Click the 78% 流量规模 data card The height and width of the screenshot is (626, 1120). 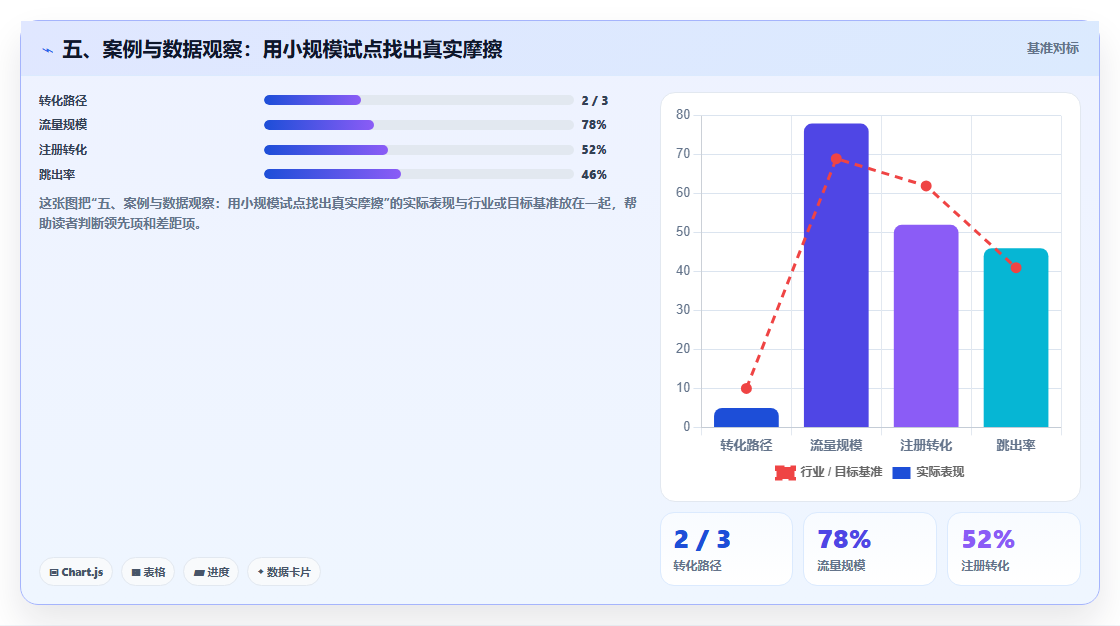[x=870, y=549]
